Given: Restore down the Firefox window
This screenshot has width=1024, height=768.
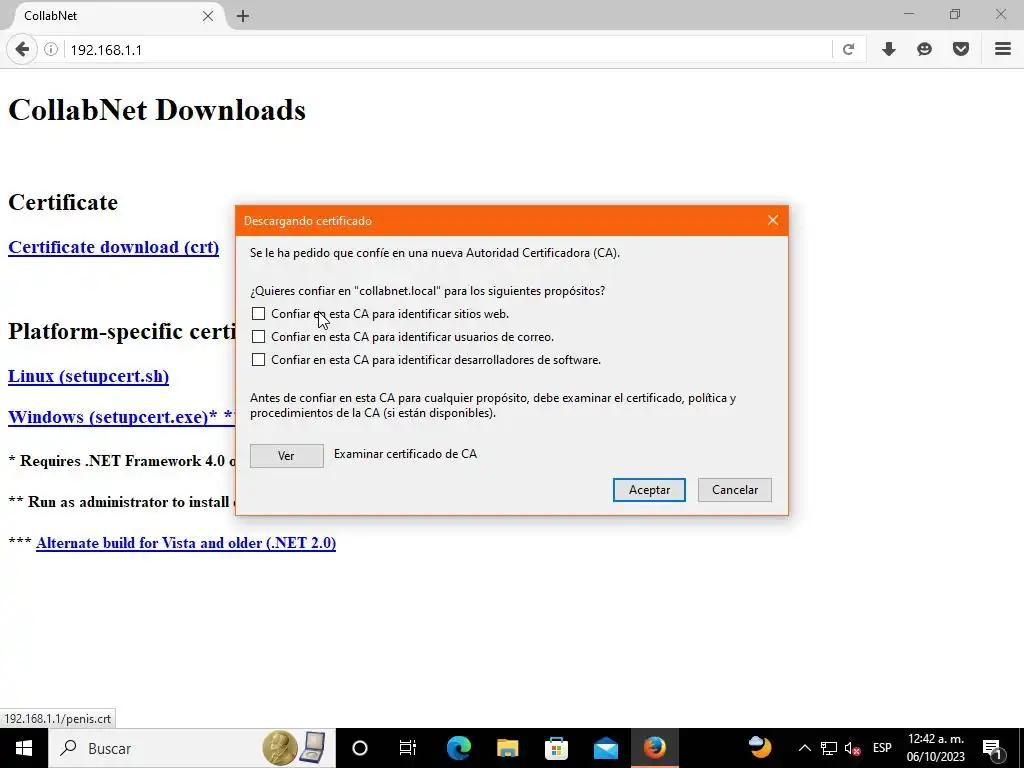Looking at the screenshot, I should point(955,14).
